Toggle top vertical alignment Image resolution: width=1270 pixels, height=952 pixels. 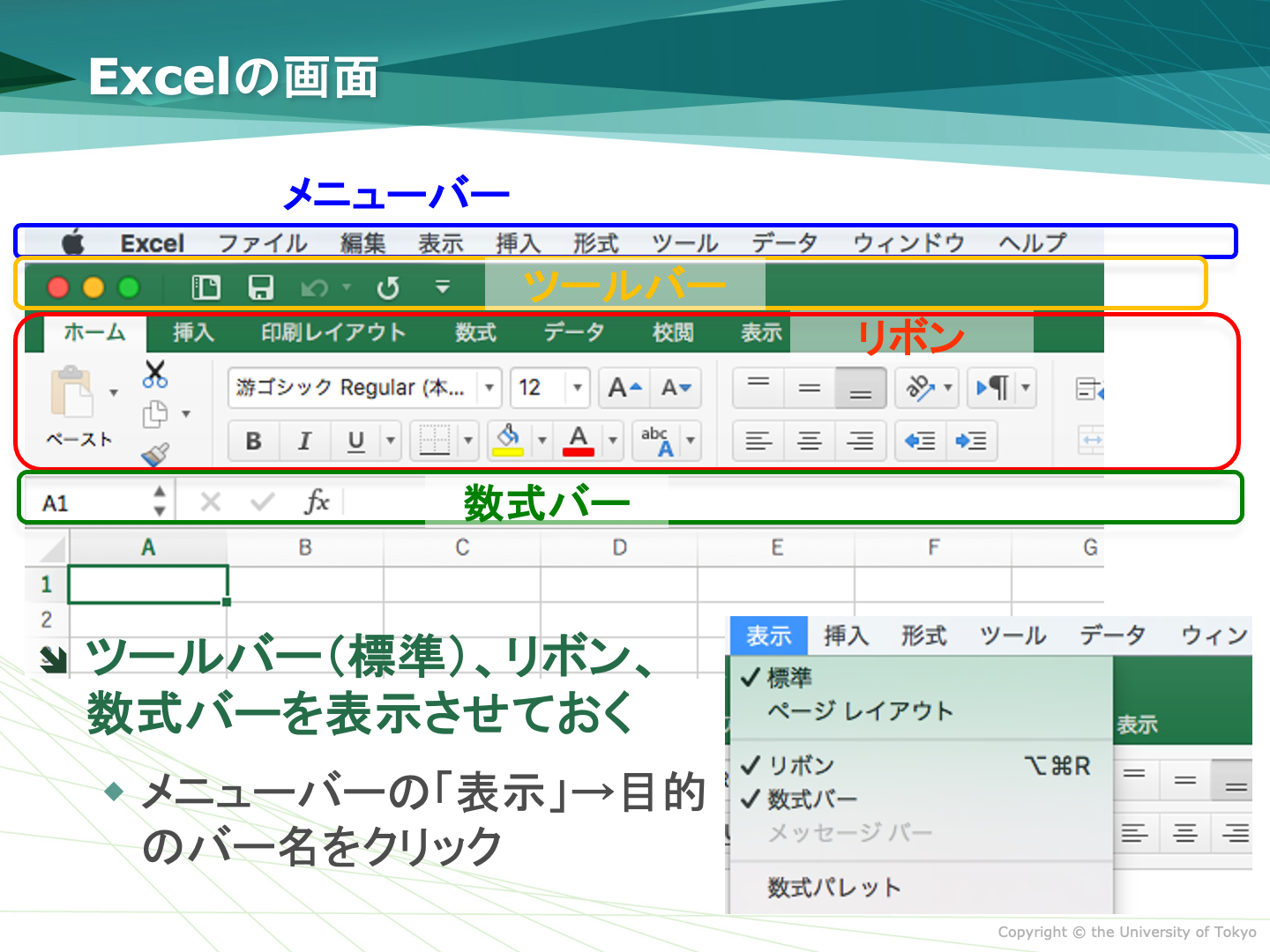click(758, 387)
